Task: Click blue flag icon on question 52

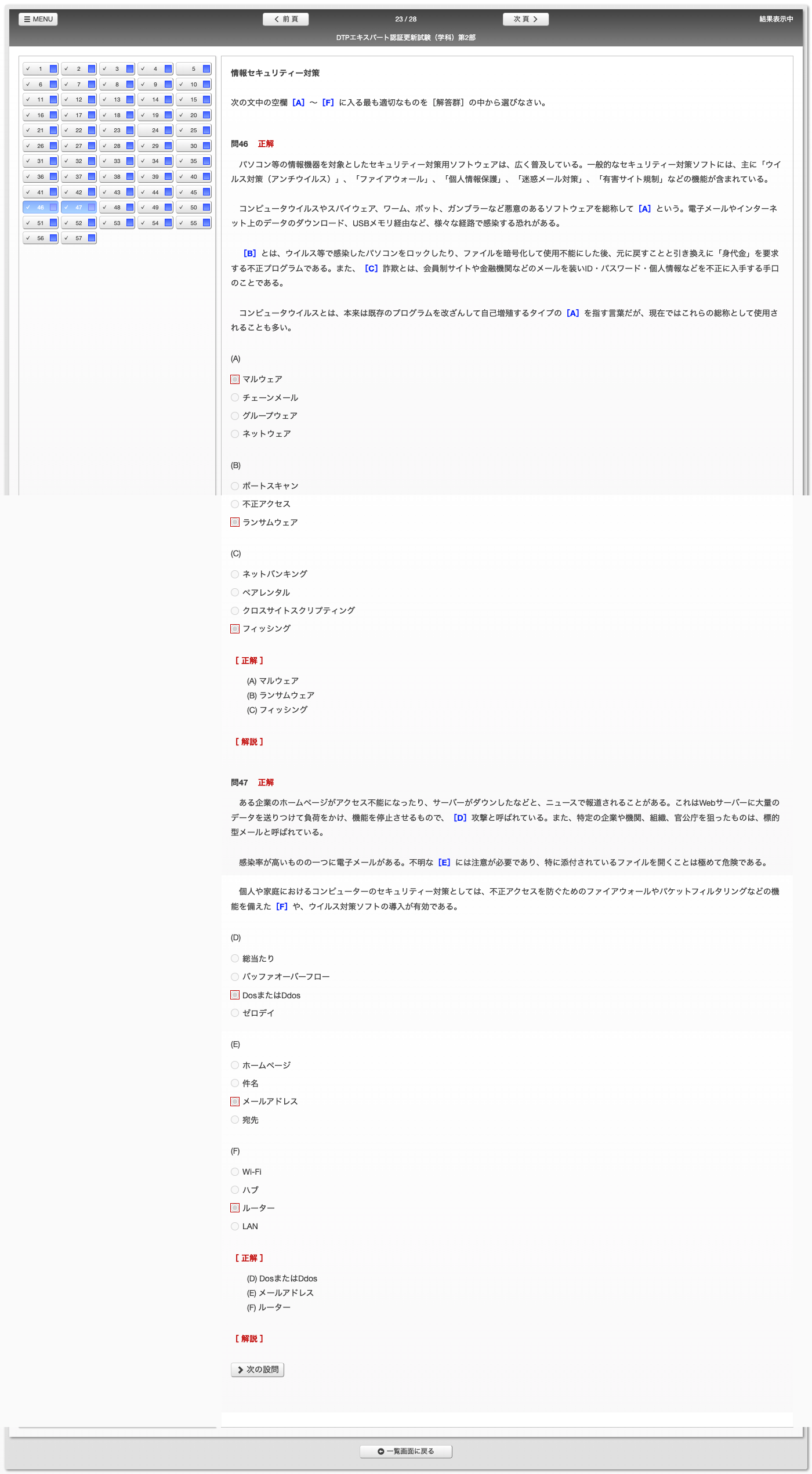Action: click(x=92, y=223)
